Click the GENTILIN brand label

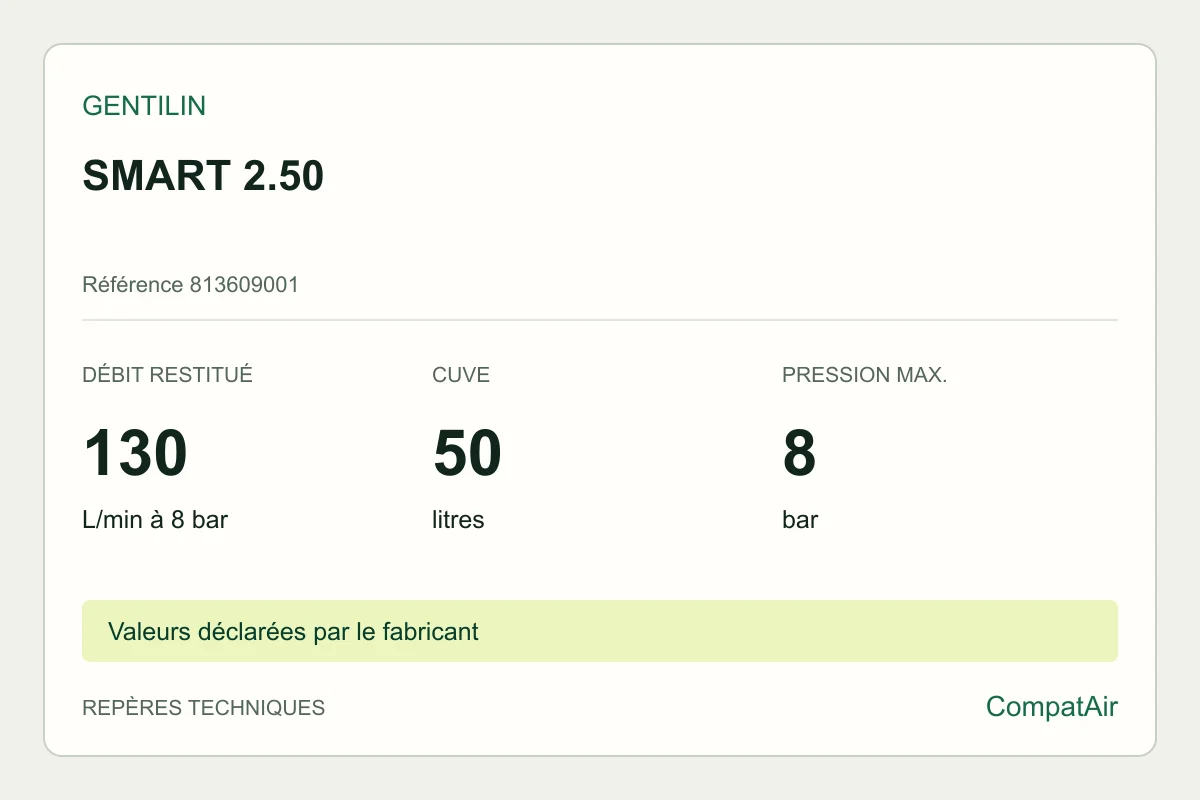144,106
